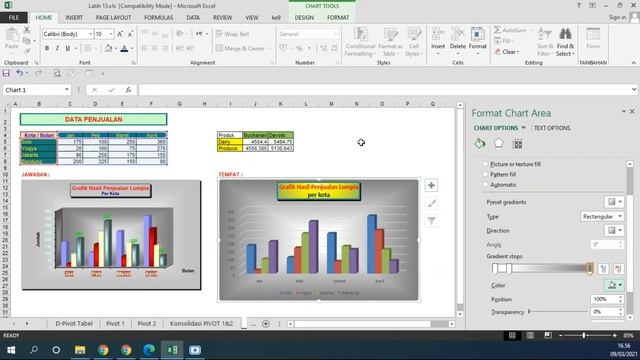Viewport: 640px width, 360px height.
Task: Open the Size & Properties icon
Action: click(x=518, y=144)
